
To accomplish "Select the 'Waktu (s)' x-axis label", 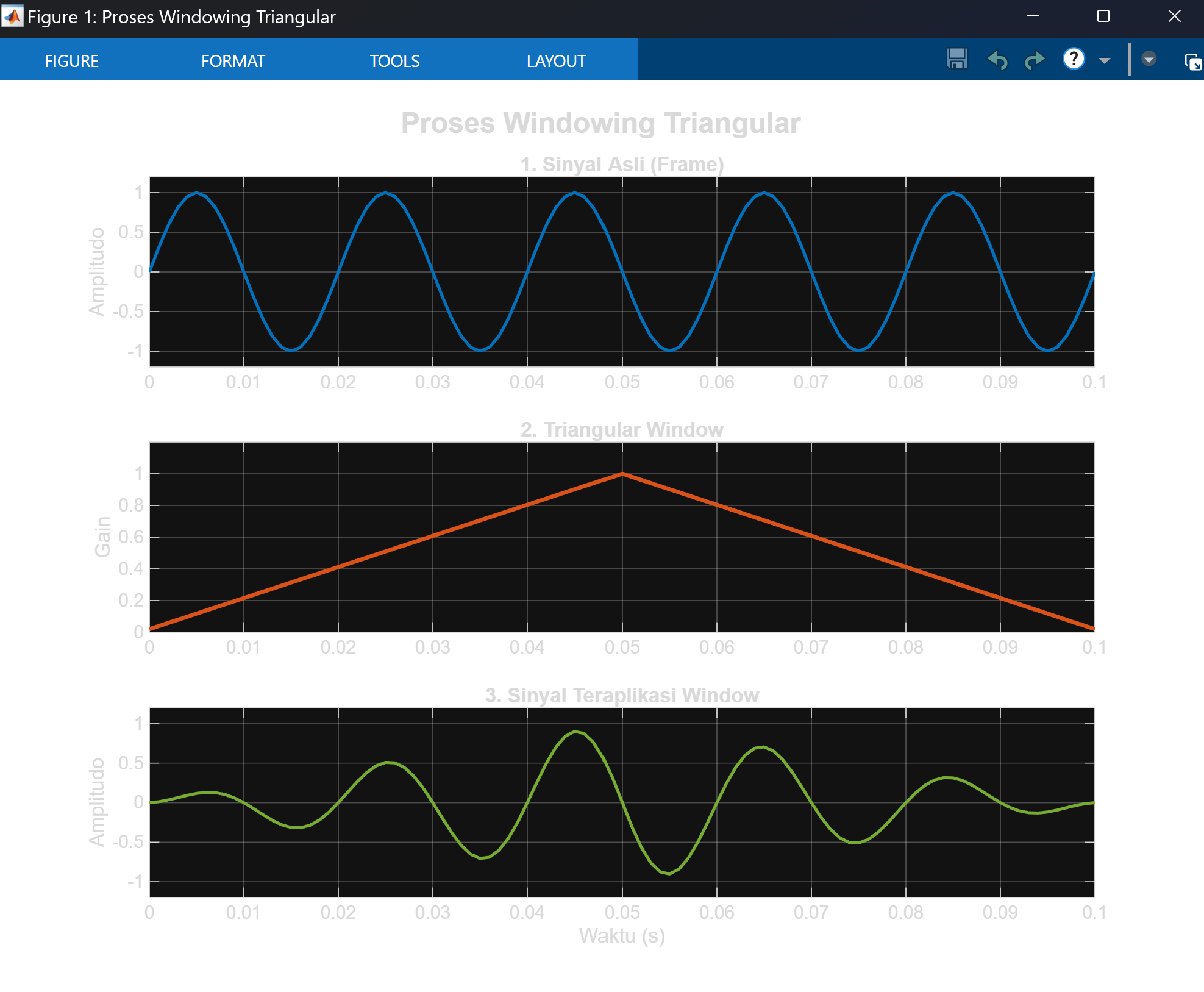I will (622, 936).
